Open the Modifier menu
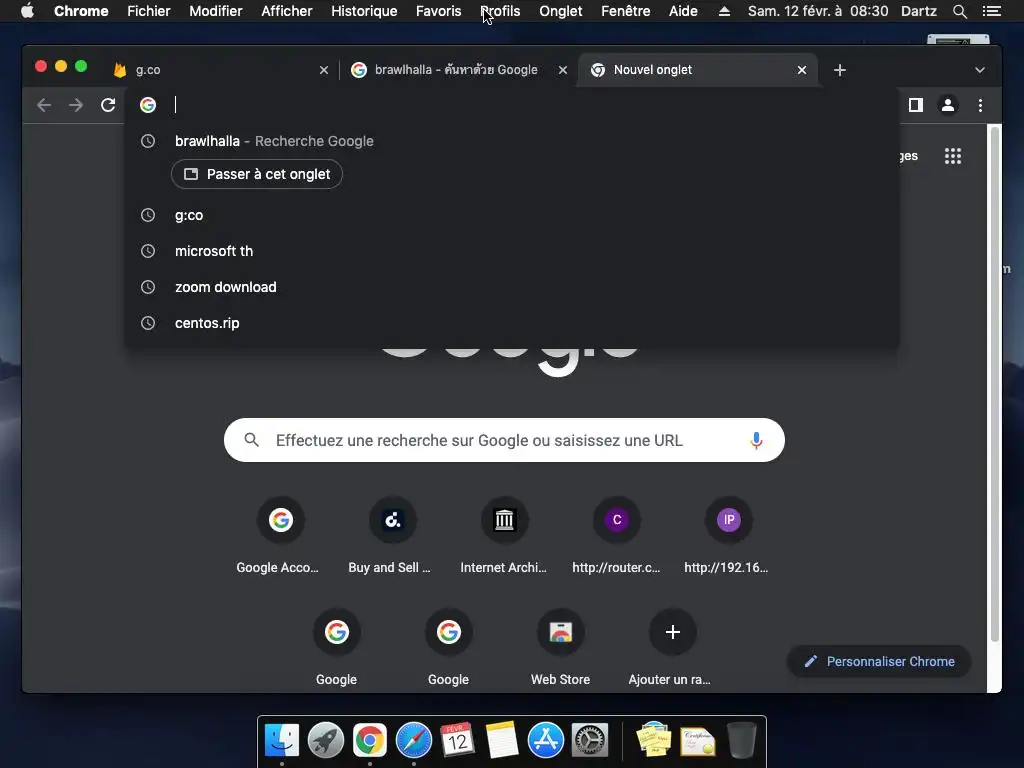The width and height of the screenshot is (1024, 768). [216, 11]
